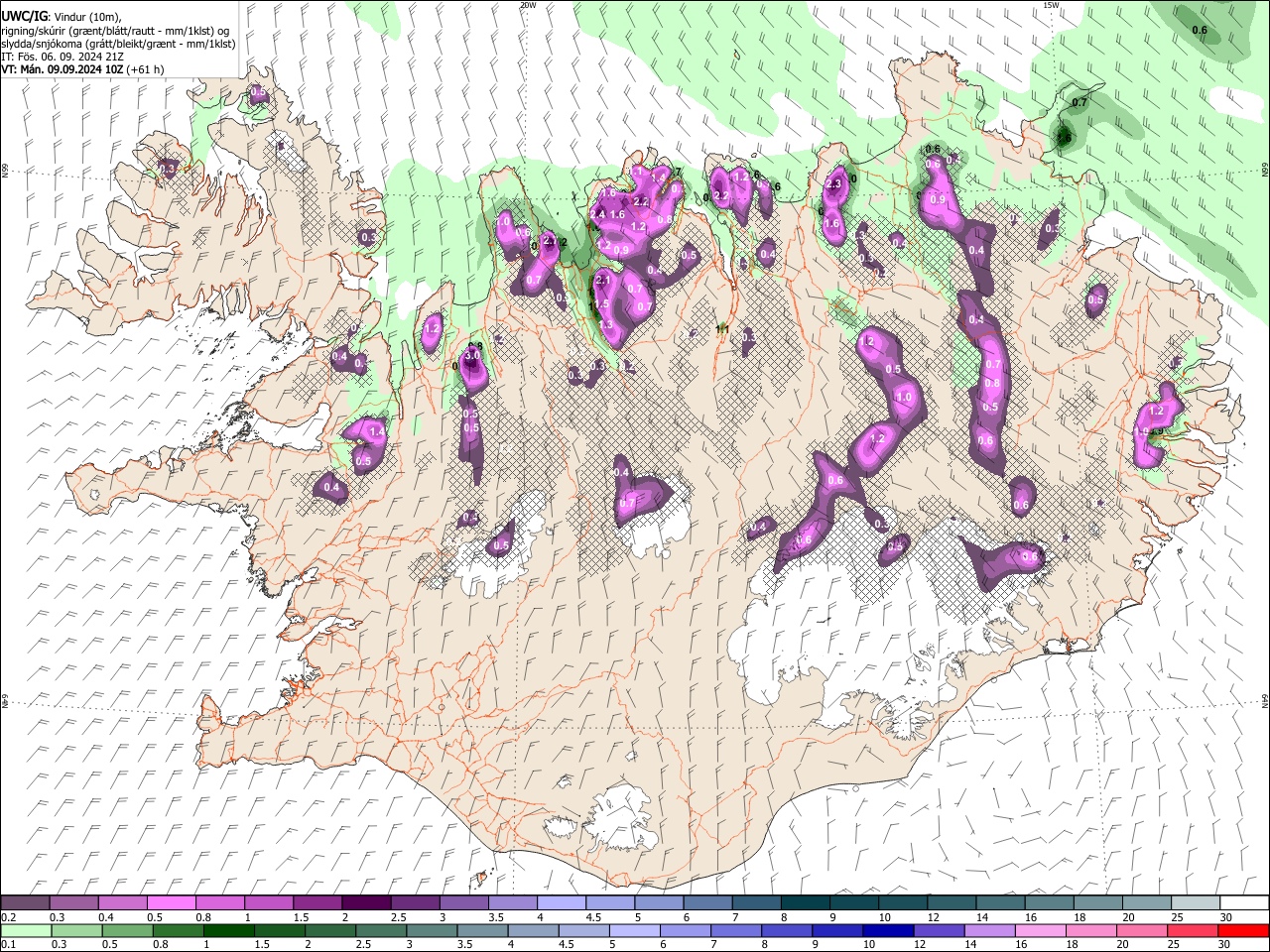Click the 'VT: Mán. 09.09.2024 10Z (+61 h)' line

click(83, 69)
